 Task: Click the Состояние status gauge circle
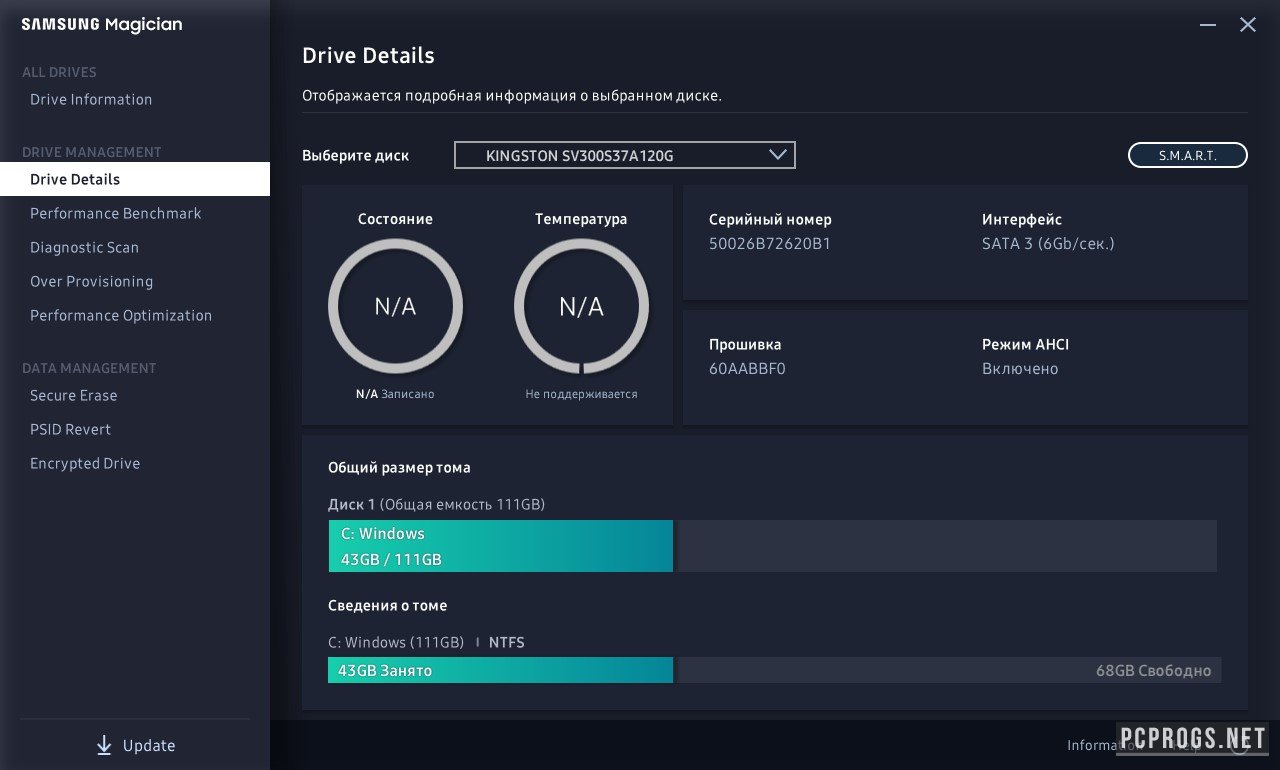395,306
